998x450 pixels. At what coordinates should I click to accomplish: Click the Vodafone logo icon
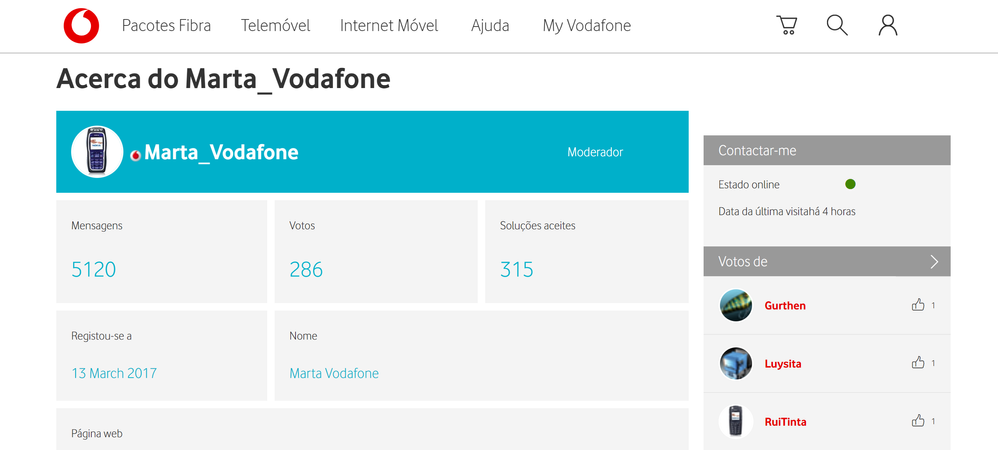tap(81, 26)
